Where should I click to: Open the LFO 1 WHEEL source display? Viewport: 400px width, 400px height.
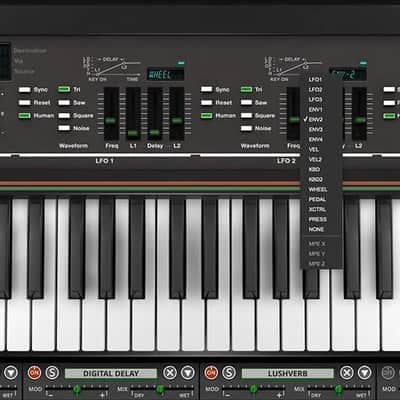pyautogui.click(x=165, y=75)
